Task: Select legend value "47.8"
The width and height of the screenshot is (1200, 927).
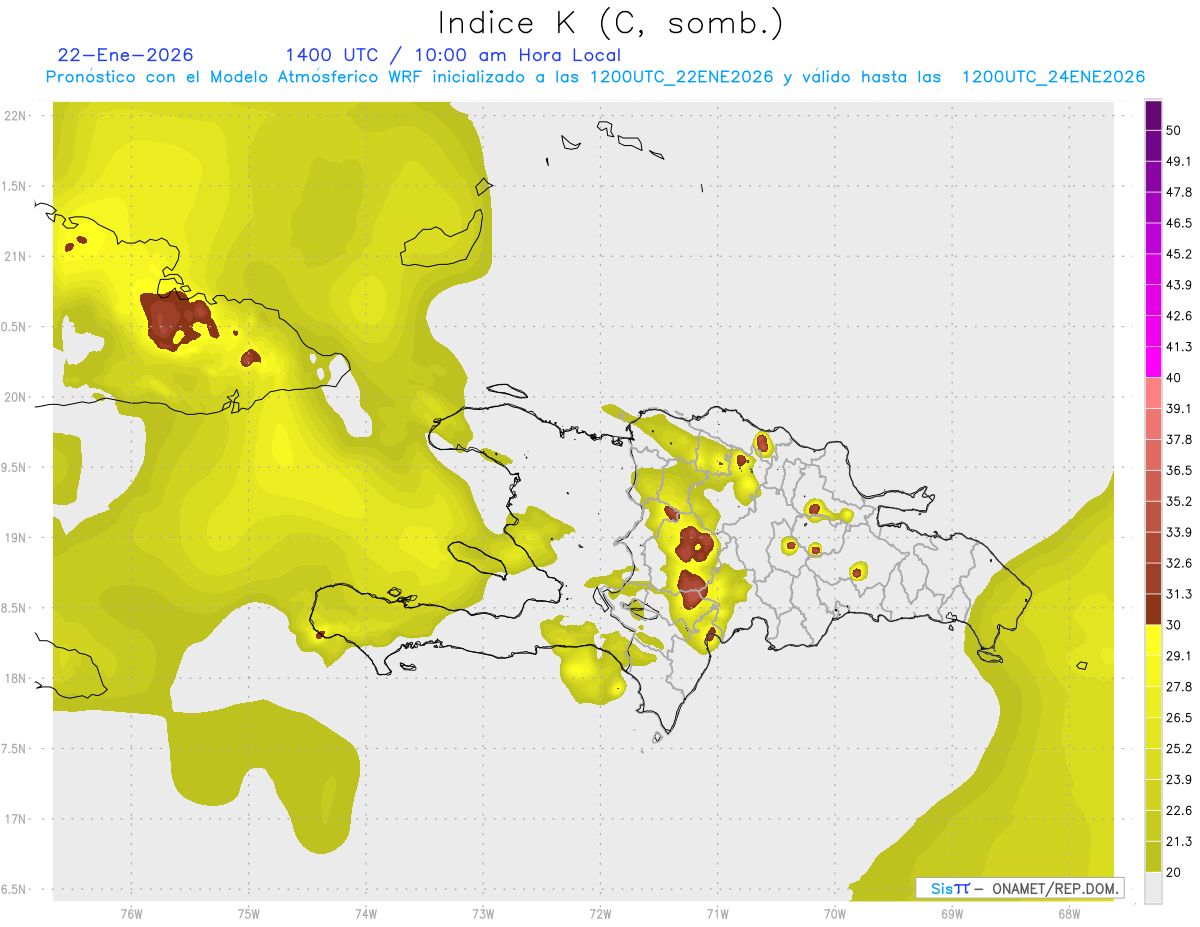Action: (x=1179, y=192)
